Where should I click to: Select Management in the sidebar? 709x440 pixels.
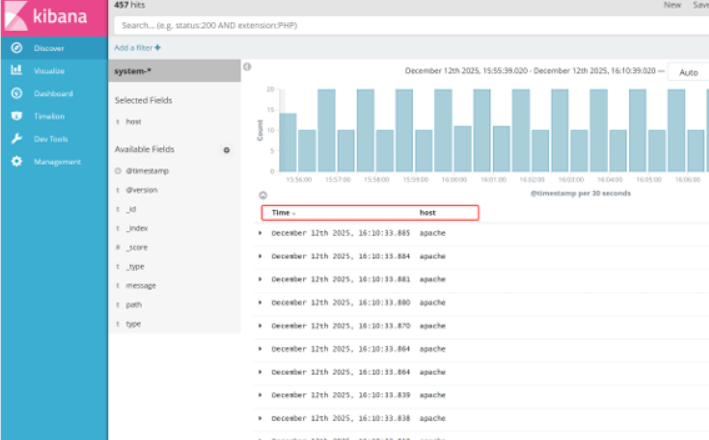[x=54, y=161]
